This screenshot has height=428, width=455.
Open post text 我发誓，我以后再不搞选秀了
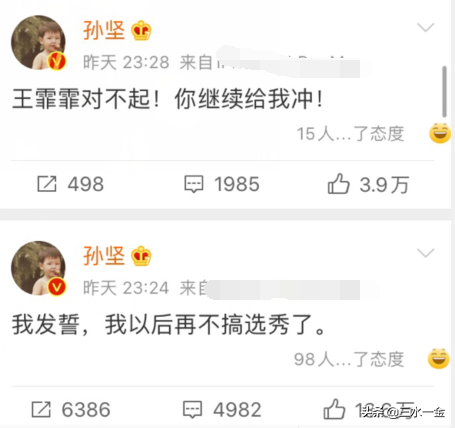[169, 325]
